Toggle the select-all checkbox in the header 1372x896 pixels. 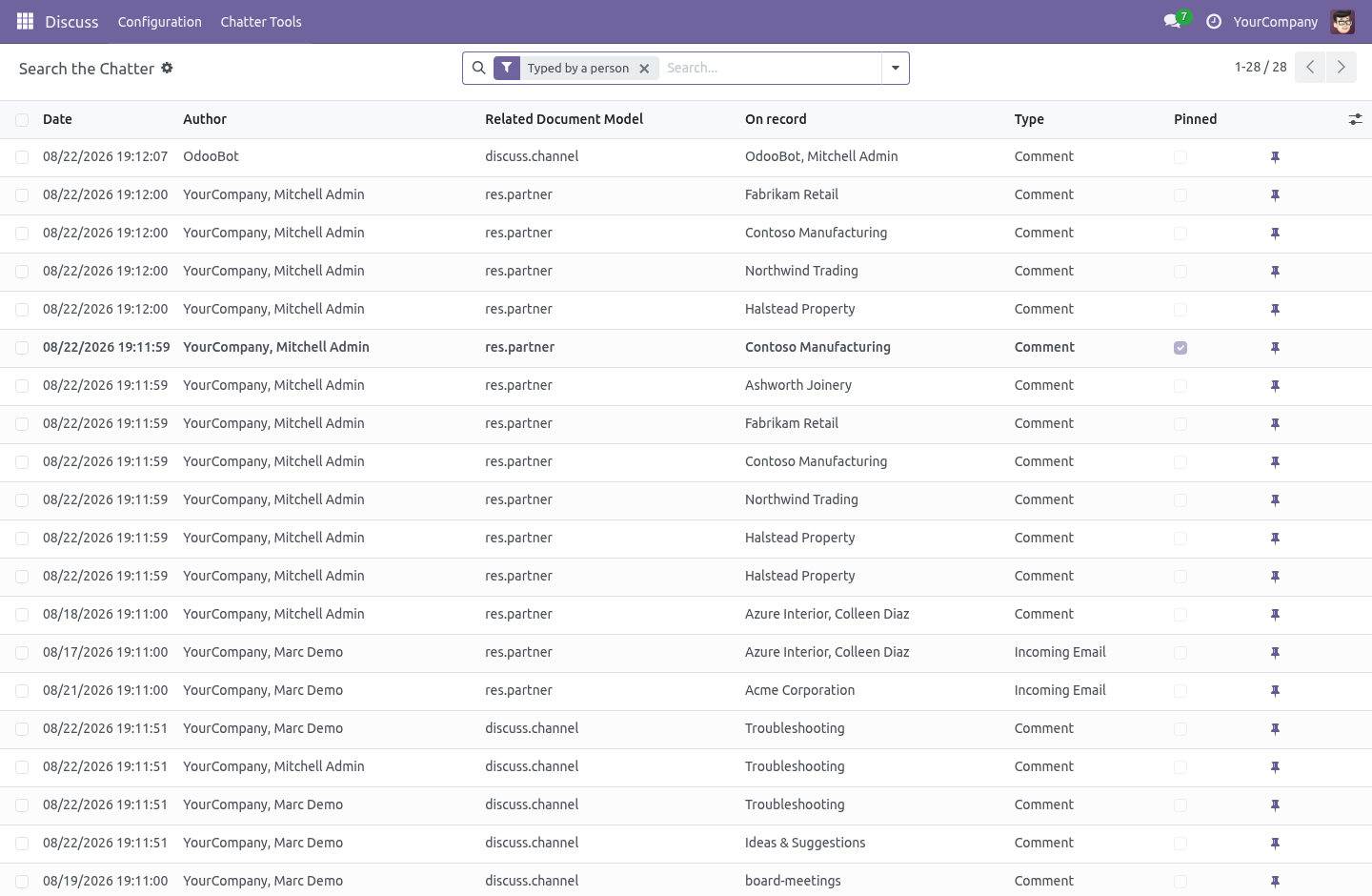pyautogui.click(x=22, y=120)
